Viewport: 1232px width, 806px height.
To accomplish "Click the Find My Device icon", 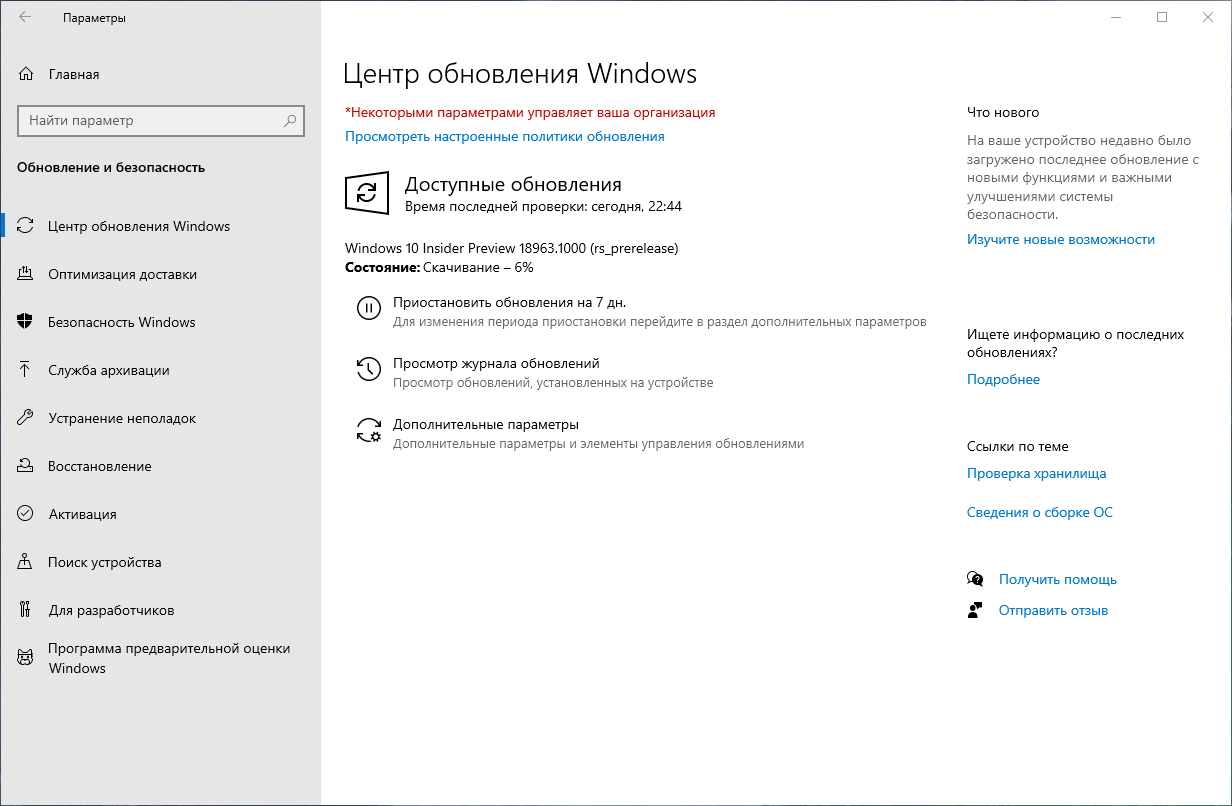I will click(x=27, y=561).
